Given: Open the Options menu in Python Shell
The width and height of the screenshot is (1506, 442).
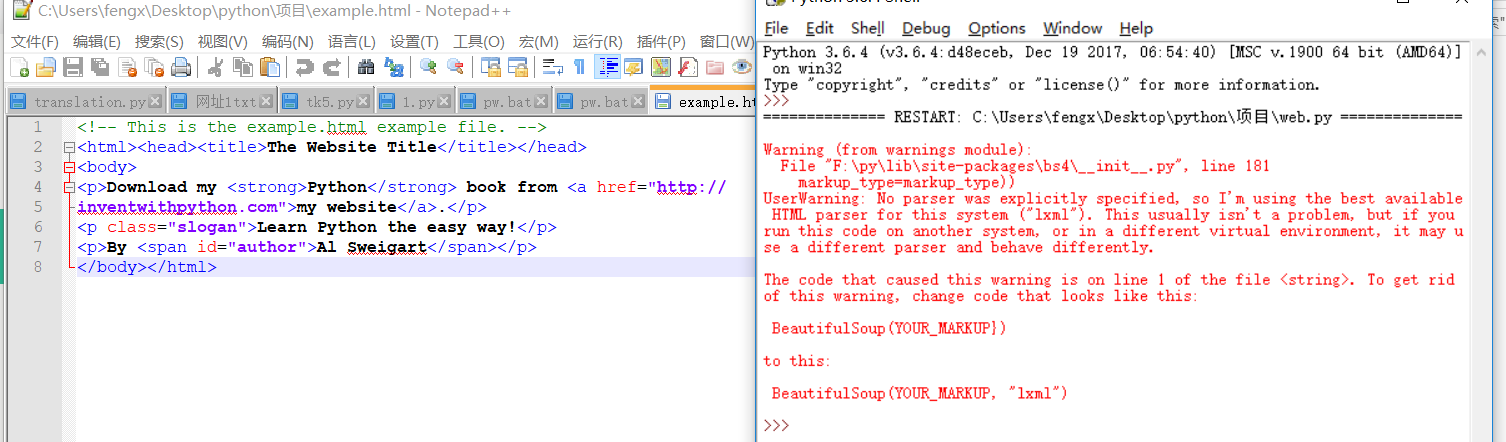Looking at the screenshot, I should [996, 28].
